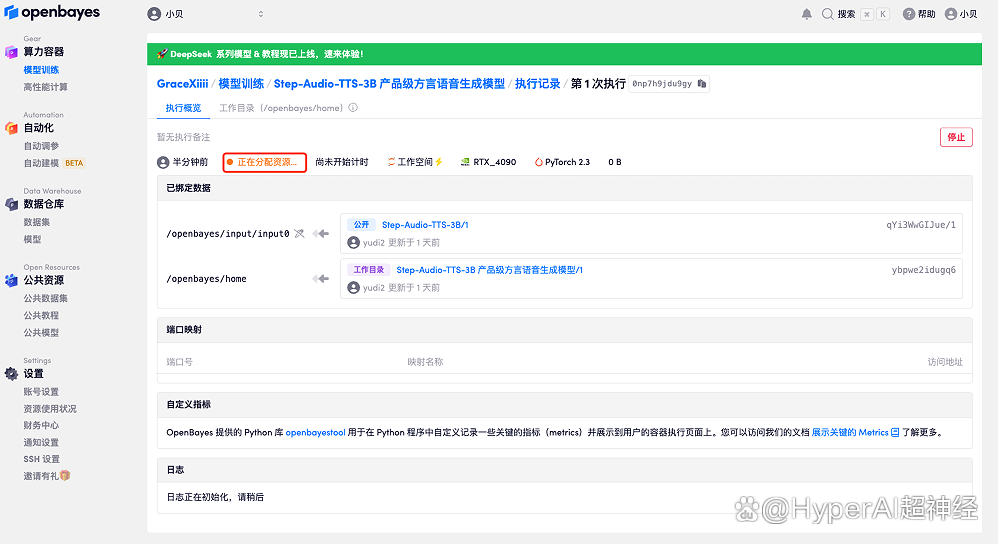998x544 pixels.
Task: Click the PyTorch 2.3 icon
Action: (x=538, y=162)
